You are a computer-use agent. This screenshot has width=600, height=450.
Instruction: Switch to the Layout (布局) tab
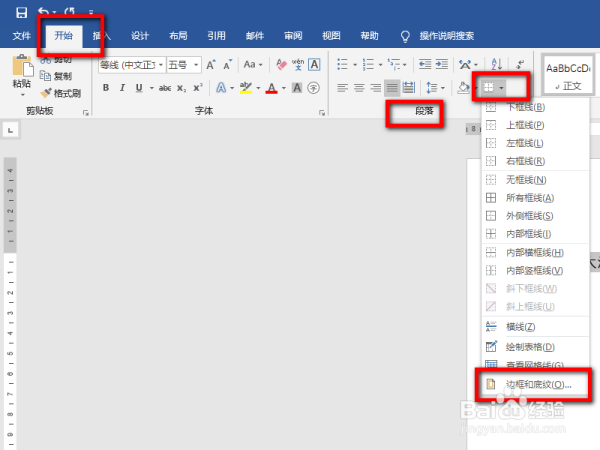point(178,36)
